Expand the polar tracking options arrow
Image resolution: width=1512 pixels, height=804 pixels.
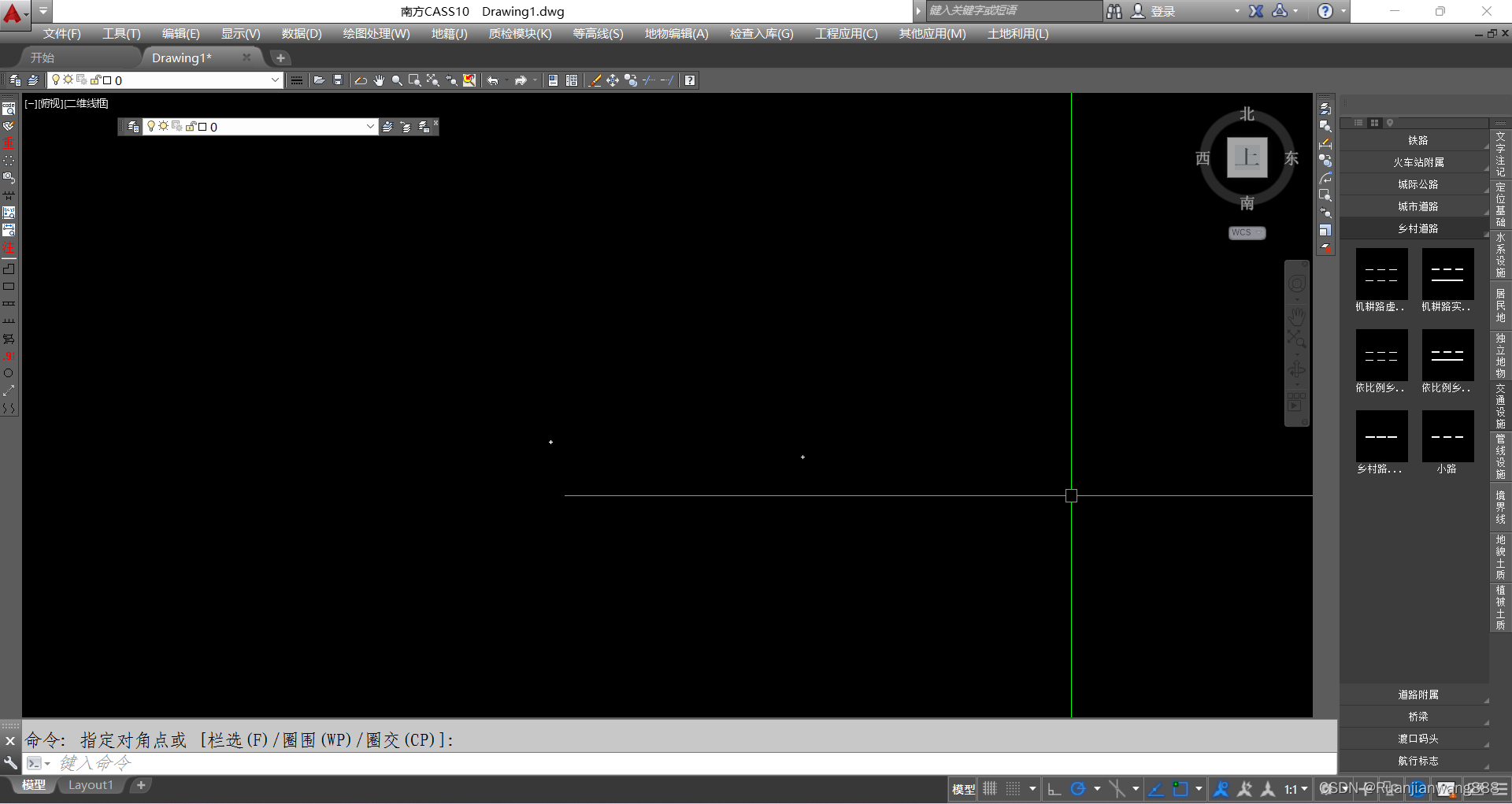pyautogui.click(x=1097, y=788)
